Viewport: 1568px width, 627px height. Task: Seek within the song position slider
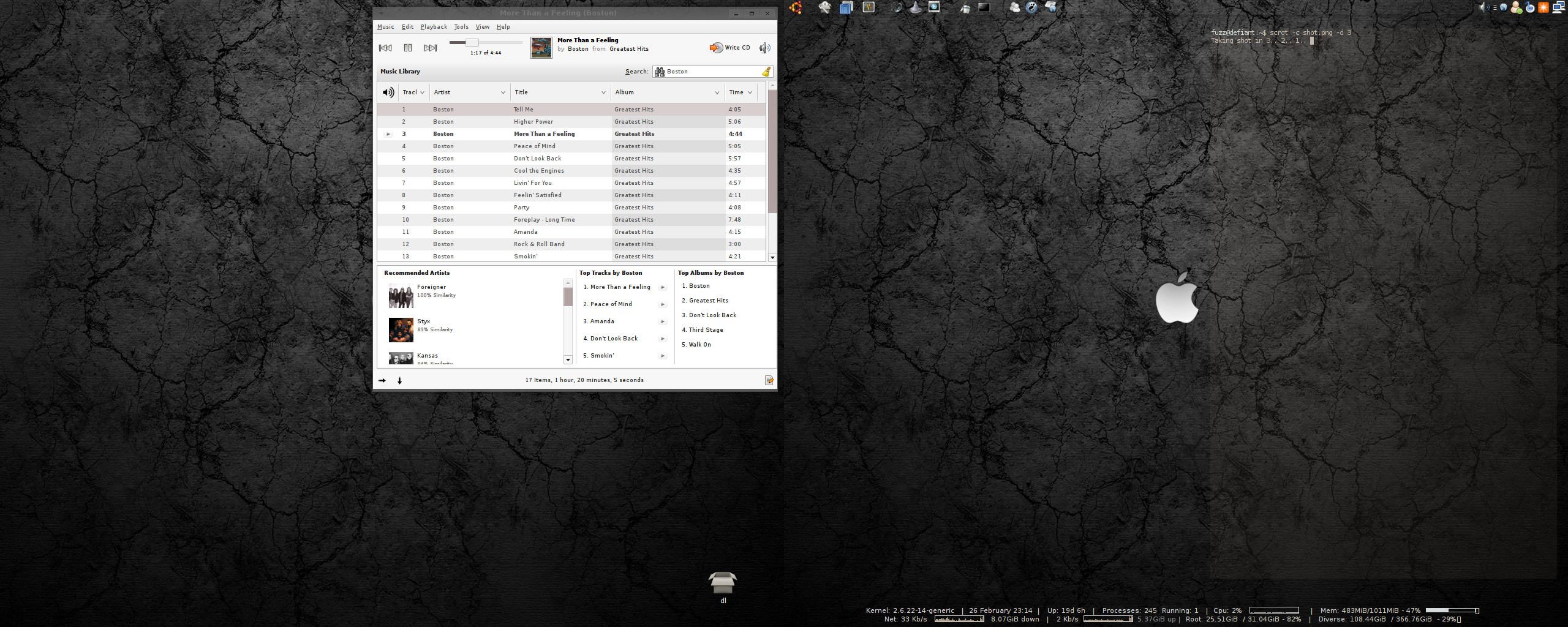tap(485, 42)
